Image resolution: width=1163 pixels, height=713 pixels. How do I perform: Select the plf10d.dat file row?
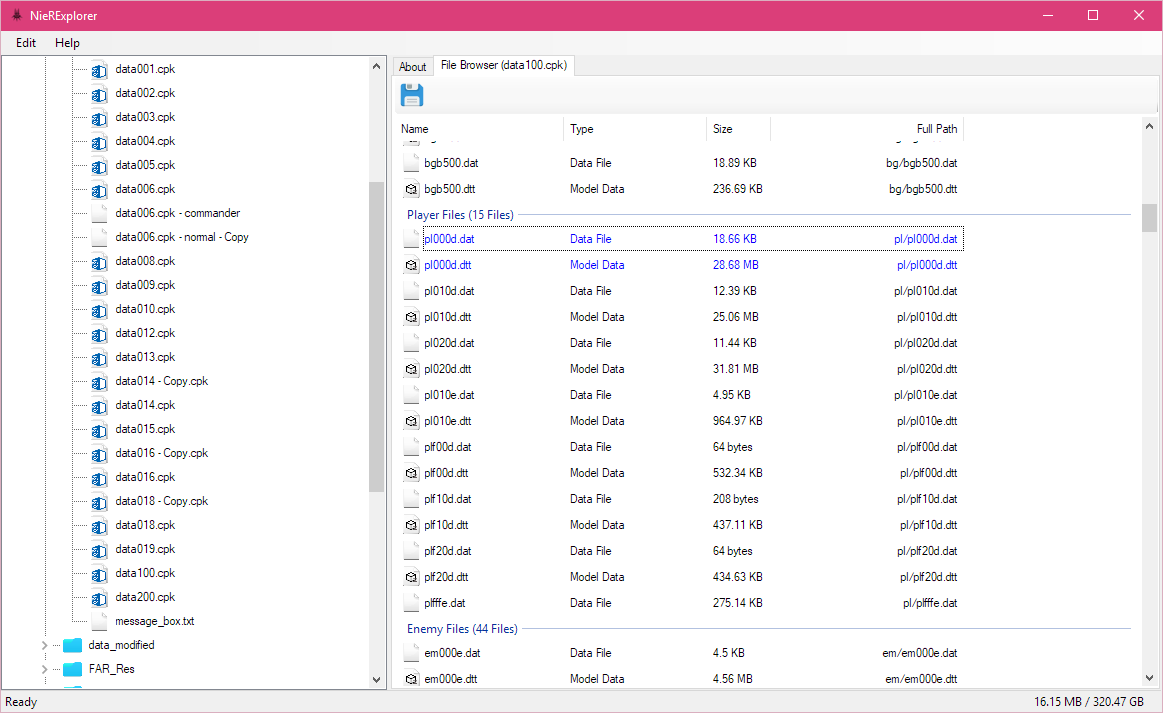click(x=682, y=499)
